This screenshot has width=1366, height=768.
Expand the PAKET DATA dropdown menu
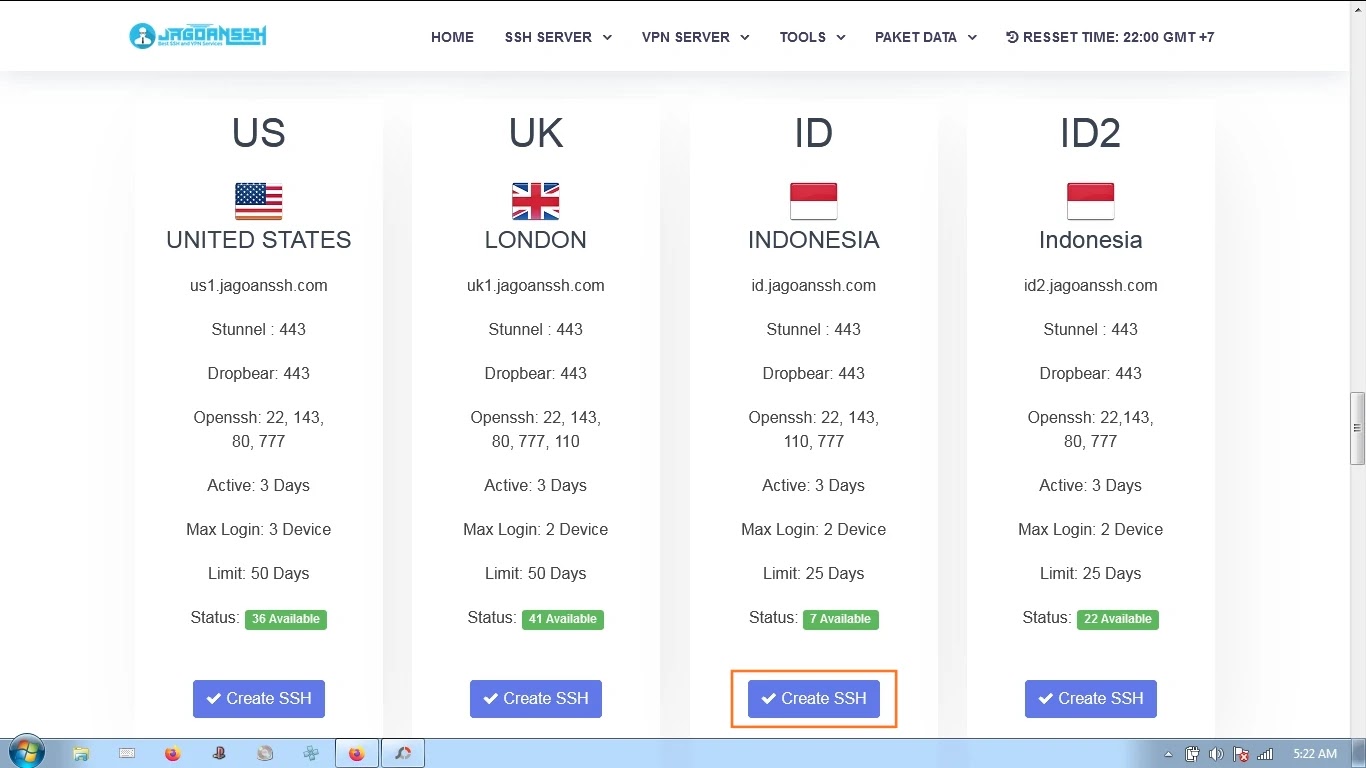pyautogui.click(x=925, y=37)
